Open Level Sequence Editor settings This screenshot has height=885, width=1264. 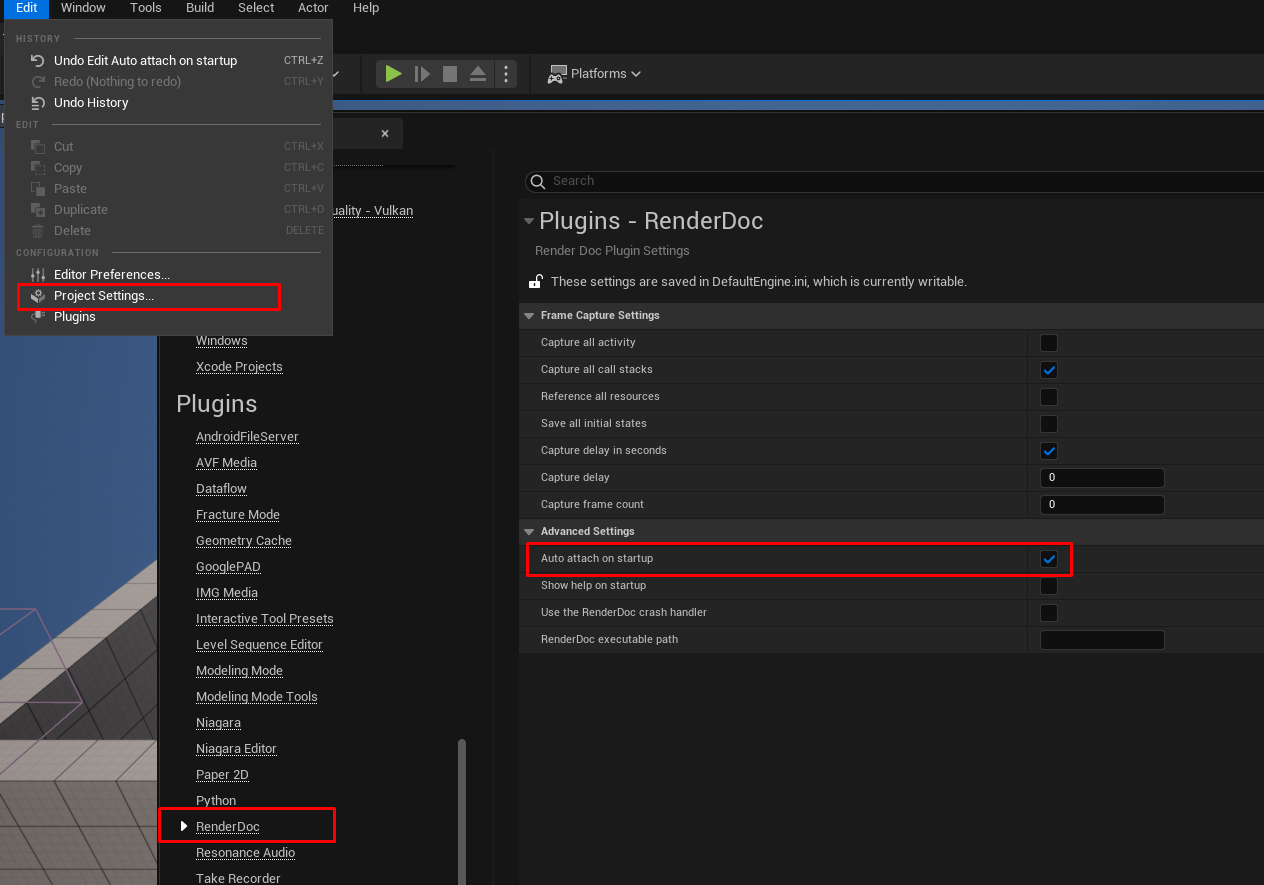(259, 645)
